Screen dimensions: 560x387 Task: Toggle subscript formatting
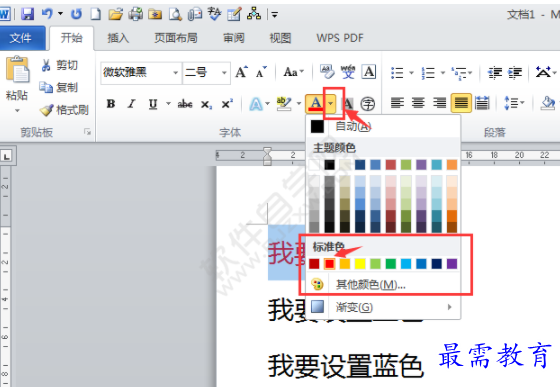pyautogui.click(x=206, y=104)
